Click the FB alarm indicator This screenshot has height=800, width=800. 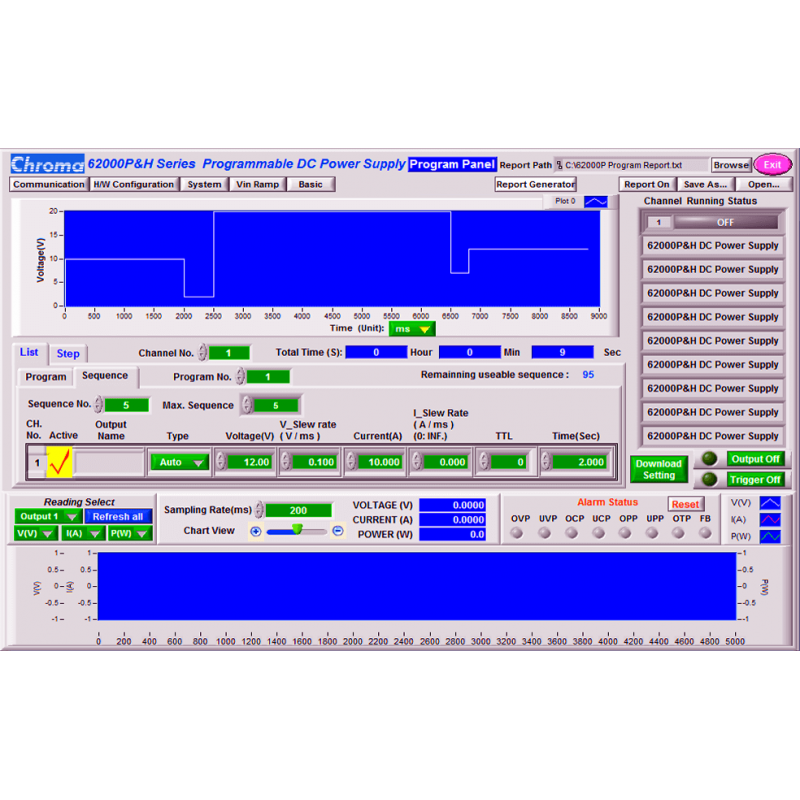[x=705, y=533]
